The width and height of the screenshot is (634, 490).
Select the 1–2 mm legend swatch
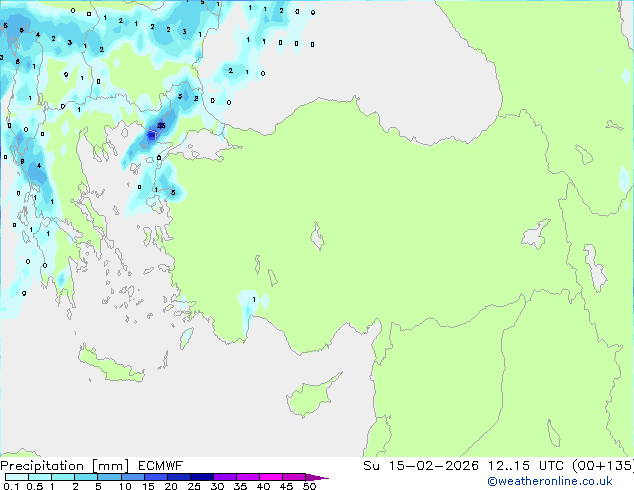[x=63, y=477]
